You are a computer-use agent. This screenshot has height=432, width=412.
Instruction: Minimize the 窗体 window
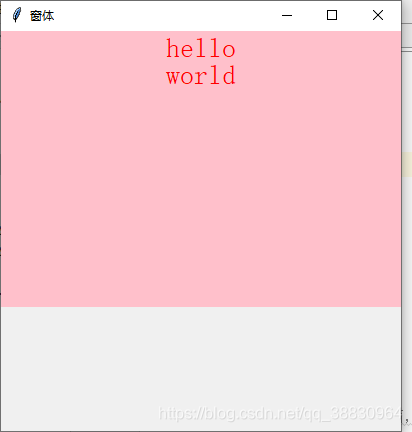click(x=287, y=15)
